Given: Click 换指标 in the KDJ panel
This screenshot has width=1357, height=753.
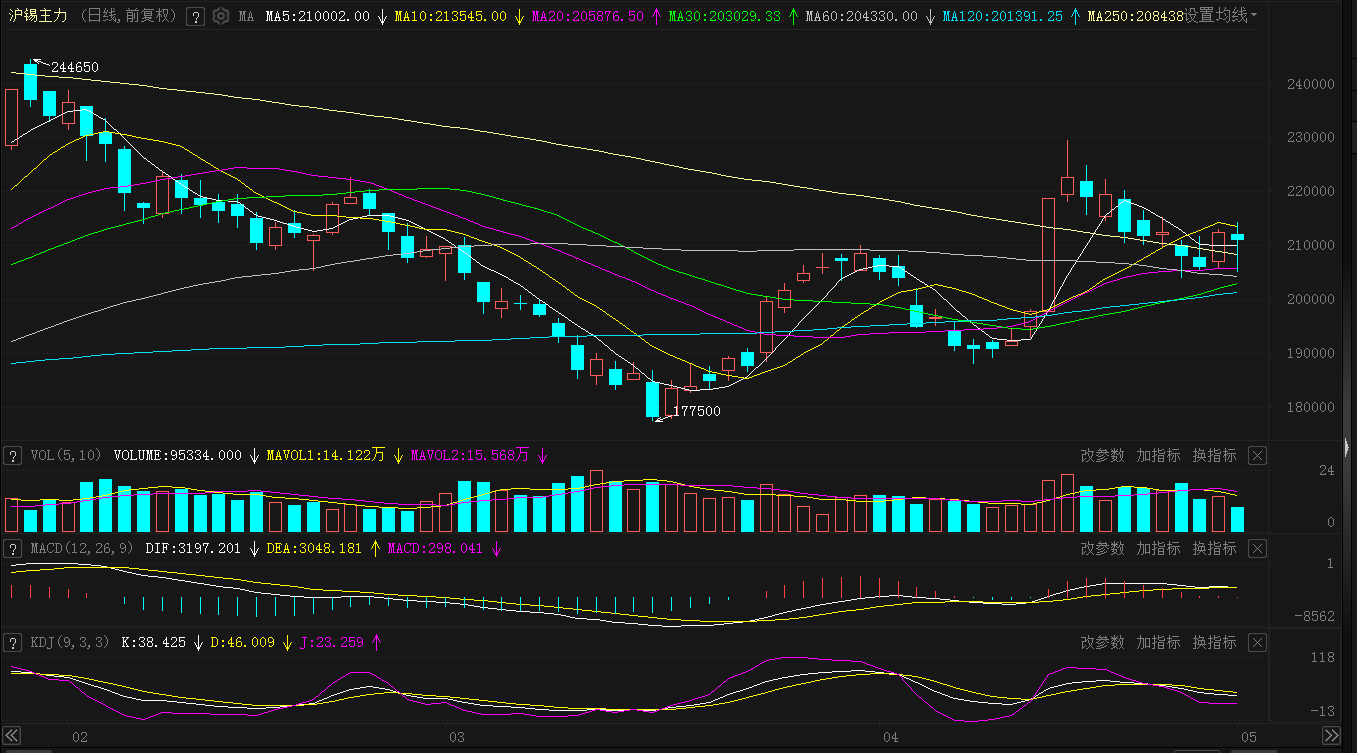Looking at the screenshot, I should pyautogui.click(x=1214, y=642).
